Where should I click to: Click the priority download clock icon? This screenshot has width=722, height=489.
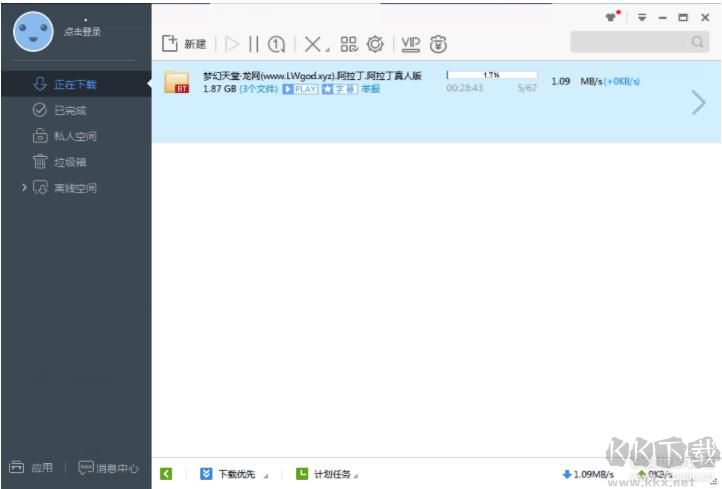click(x=276, y=44)
